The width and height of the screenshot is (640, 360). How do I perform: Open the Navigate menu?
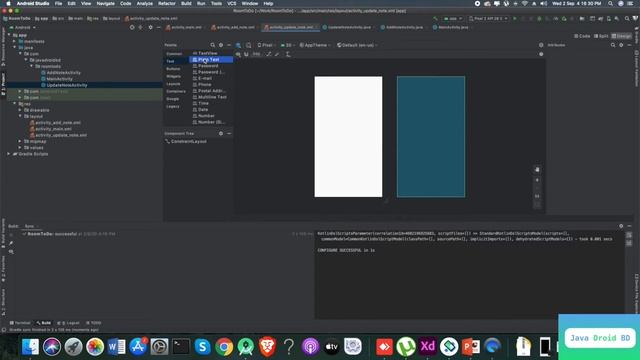click(x=105, y=3)
